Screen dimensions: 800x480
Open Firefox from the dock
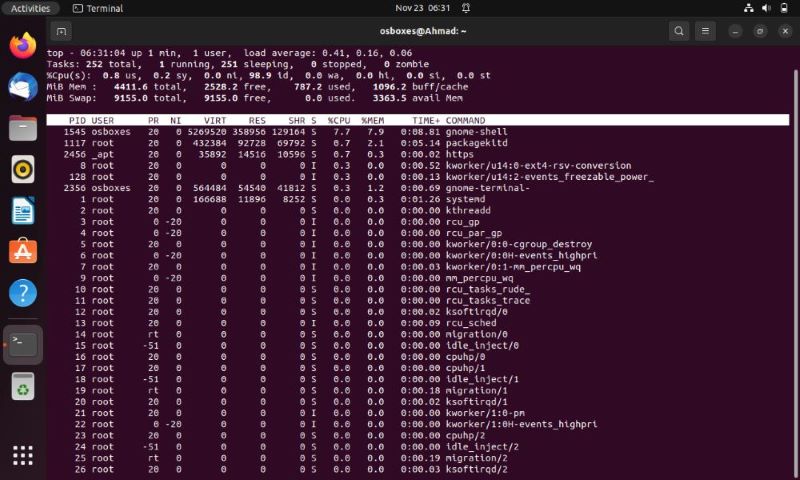(x=23, y=45)
